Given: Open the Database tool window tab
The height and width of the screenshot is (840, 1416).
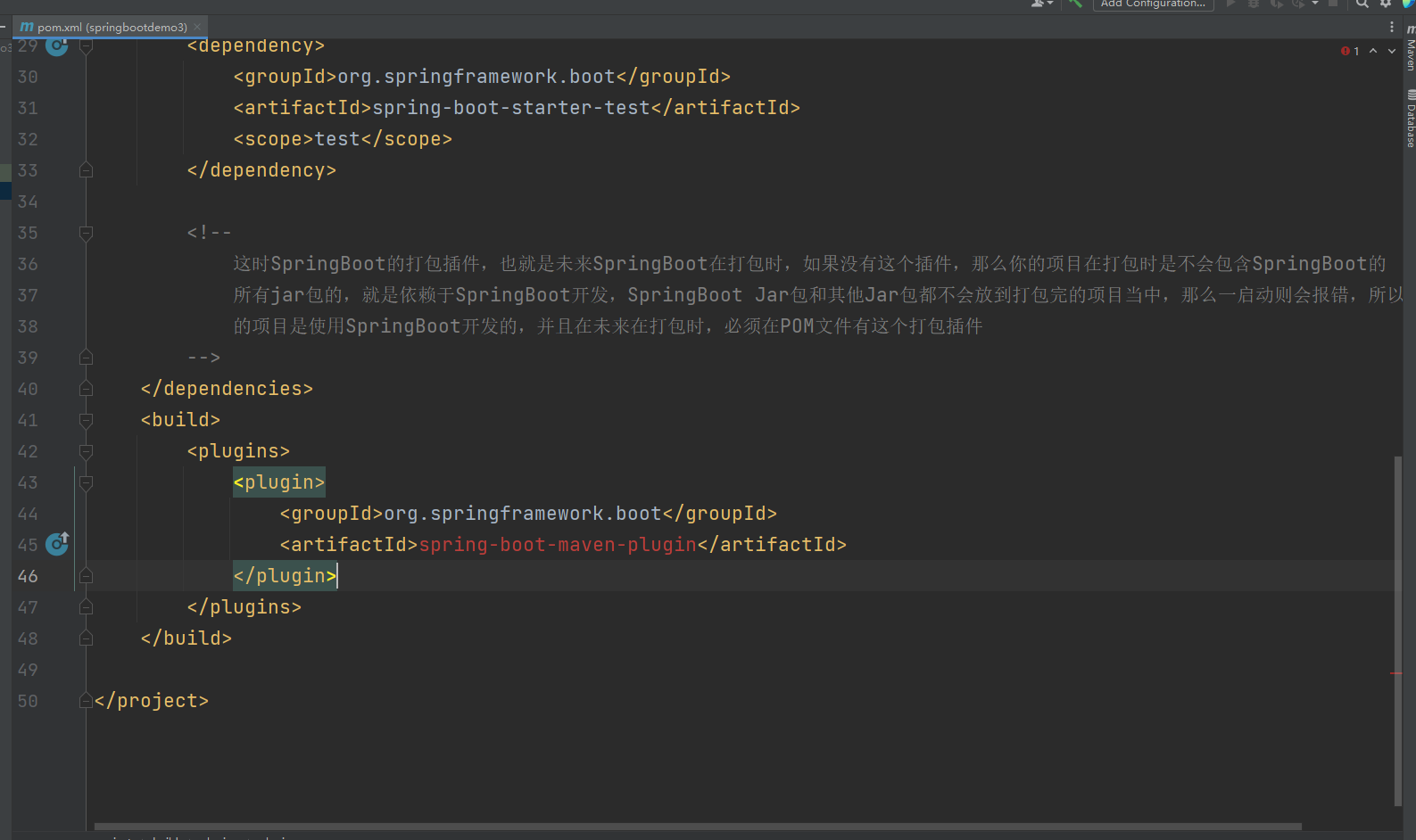Looking at the screenshot, I should click(x=1410, y=118).
